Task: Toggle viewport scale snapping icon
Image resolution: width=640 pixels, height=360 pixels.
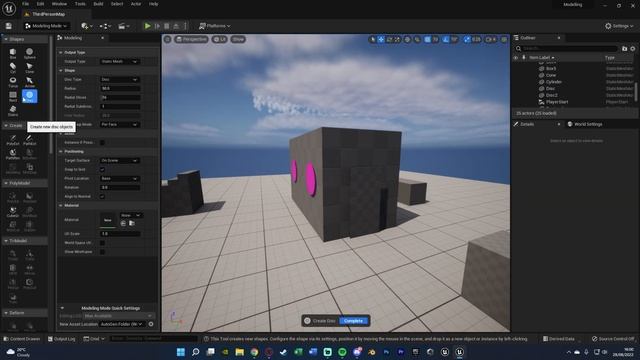Action: (x=467, y=39)
